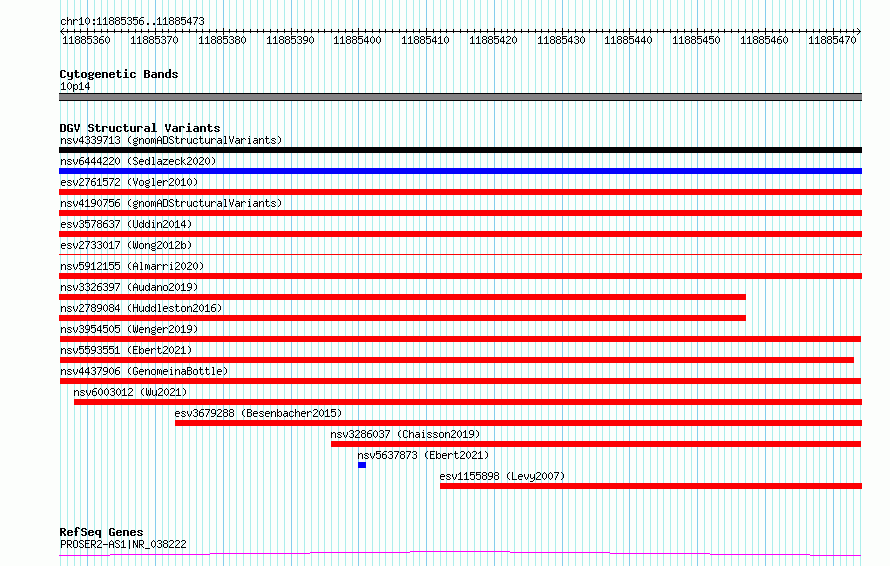Viewport: 890px width, 566px height.
Task: Open nsv3286037 (Chaisson2019) label
Action: click(405, 434)
